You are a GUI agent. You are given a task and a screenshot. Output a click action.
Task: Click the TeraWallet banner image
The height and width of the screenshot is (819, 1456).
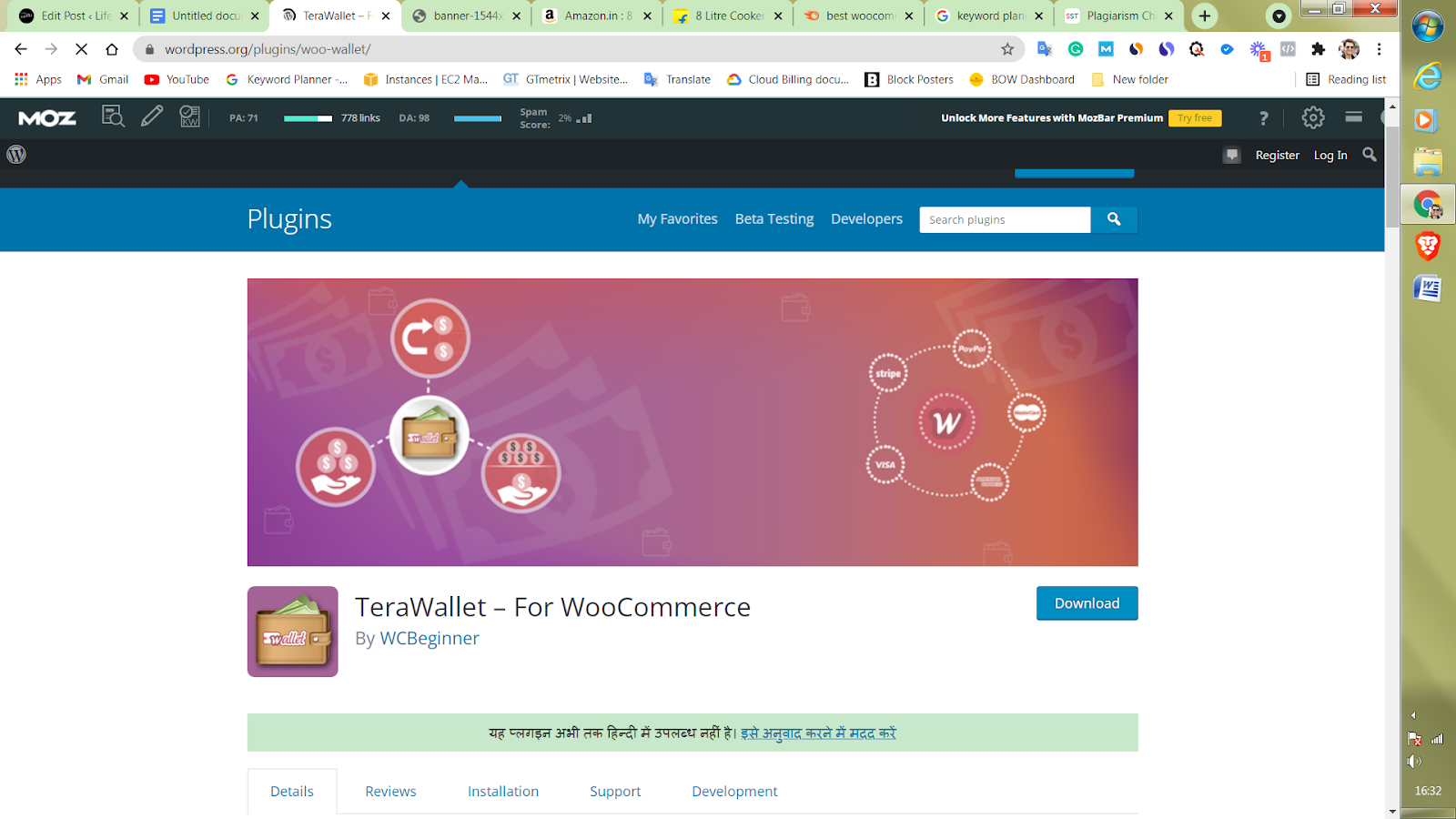click(x=693, y=422)
